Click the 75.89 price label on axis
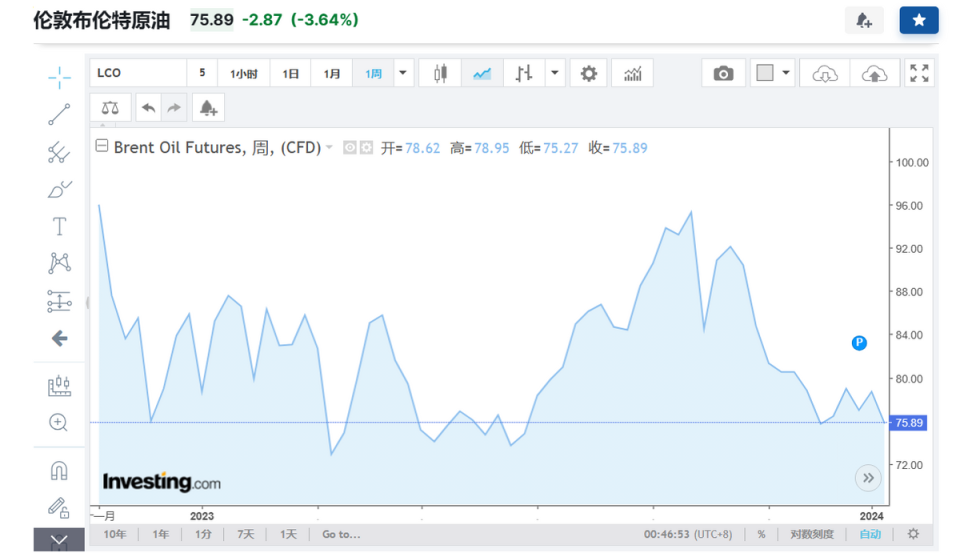The image size is (960, 557). [x=909, y=423]
